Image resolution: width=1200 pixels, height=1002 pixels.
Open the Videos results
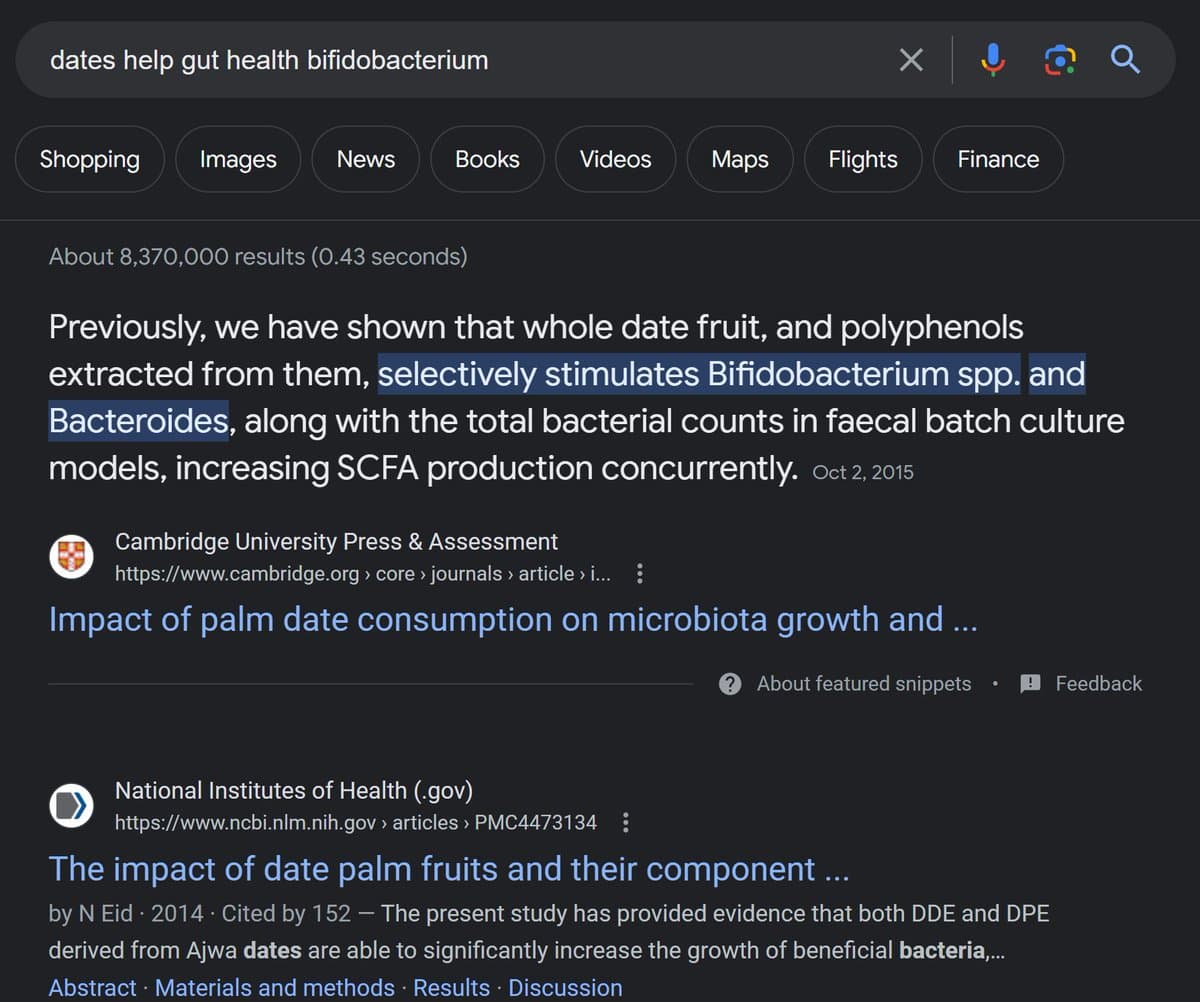[615, 159]
